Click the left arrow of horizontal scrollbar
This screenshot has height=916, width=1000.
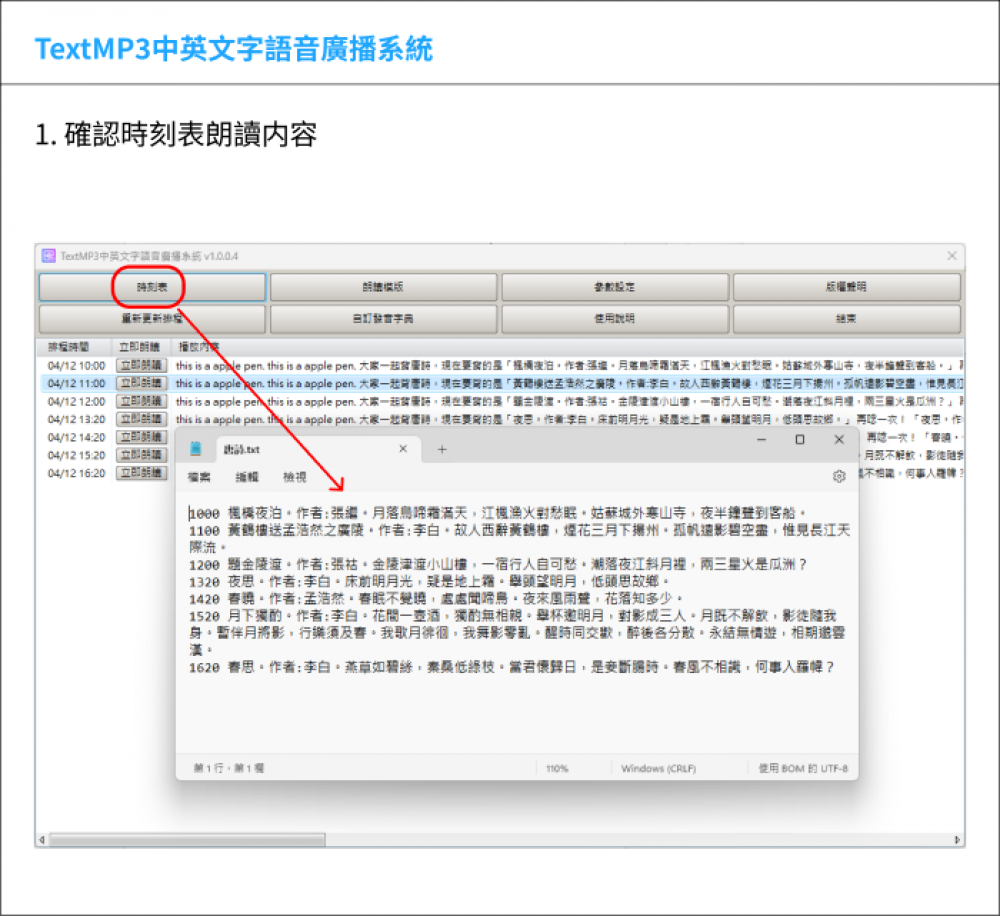(x=42, y=839)
